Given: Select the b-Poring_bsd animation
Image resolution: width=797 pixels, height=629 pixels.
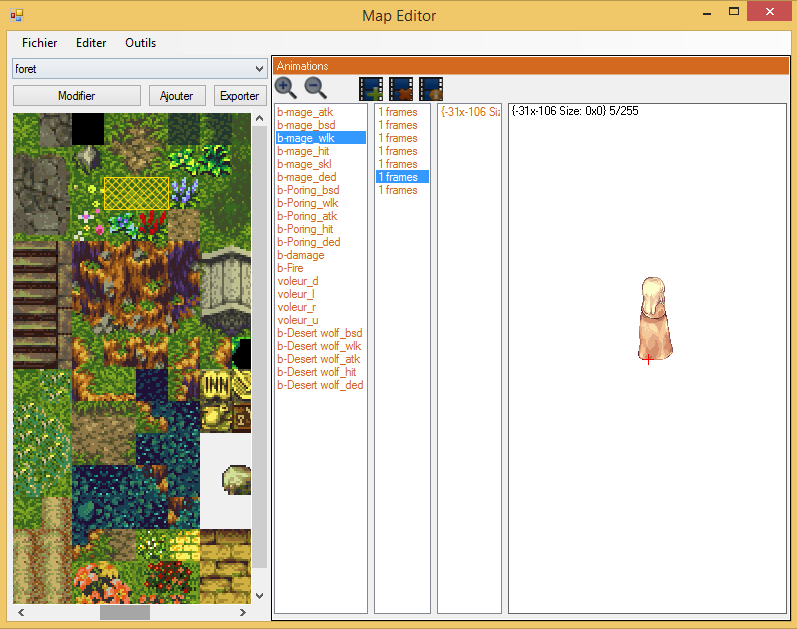Looking at the screenshot, I should [321, 190].
